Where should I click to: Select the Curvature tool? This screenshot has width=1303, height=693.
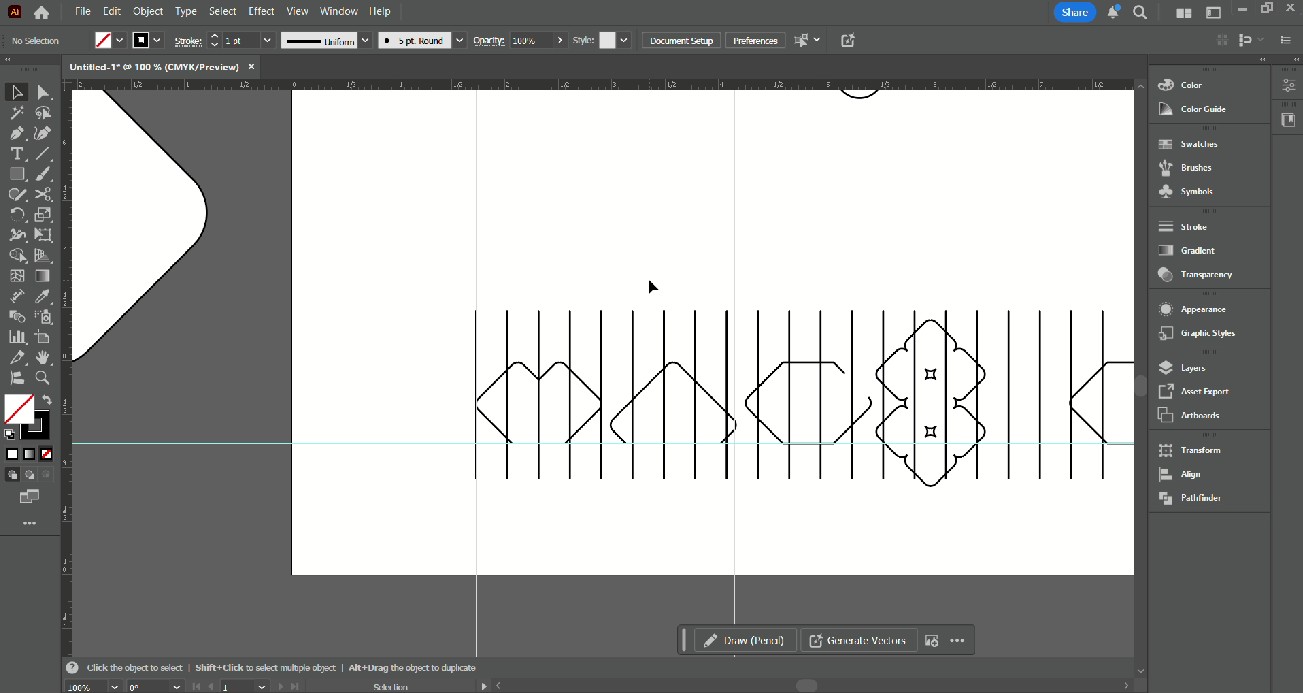pos(43,133)
